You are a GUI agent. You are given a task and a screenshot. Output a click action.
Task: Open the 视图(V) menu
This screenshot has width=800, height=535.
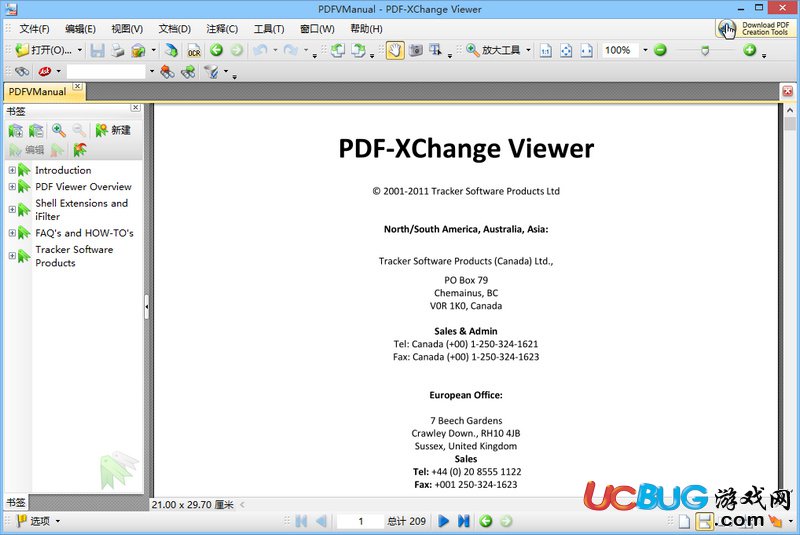pos(127,29)
